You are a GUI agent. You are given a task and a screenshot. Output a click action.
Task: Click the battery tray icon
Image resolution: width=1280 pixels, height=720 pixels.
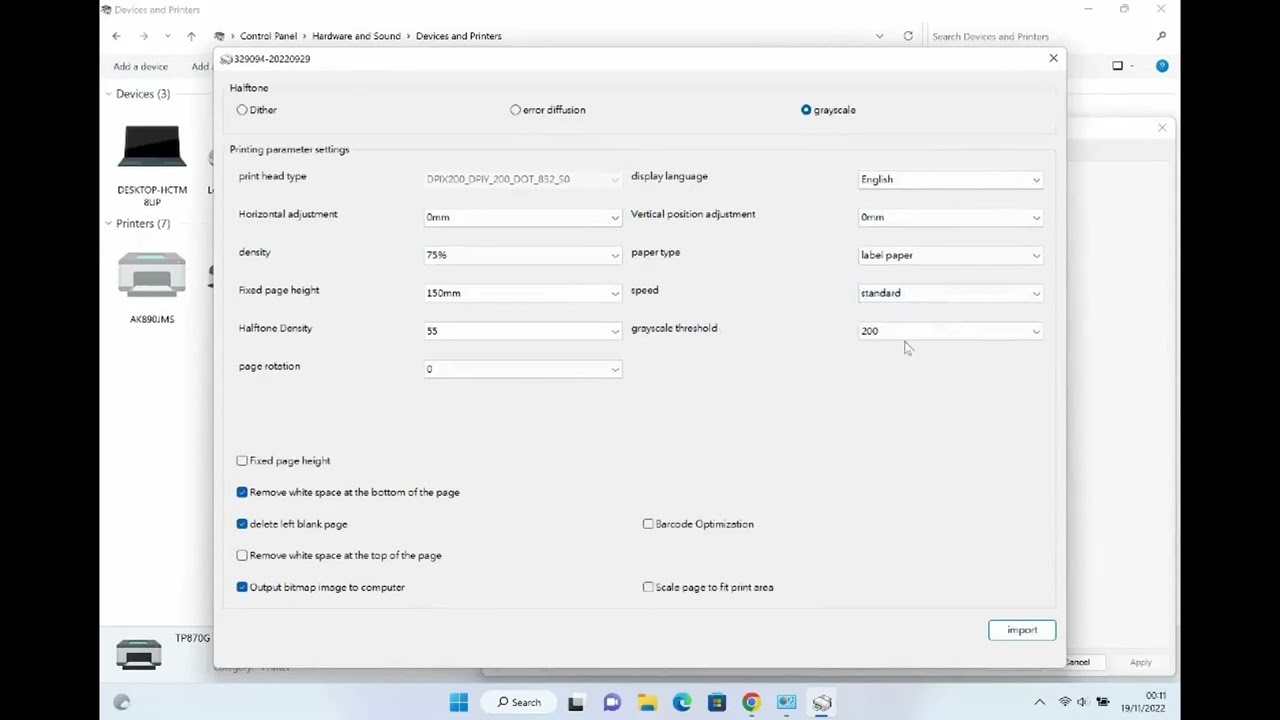1104,702
